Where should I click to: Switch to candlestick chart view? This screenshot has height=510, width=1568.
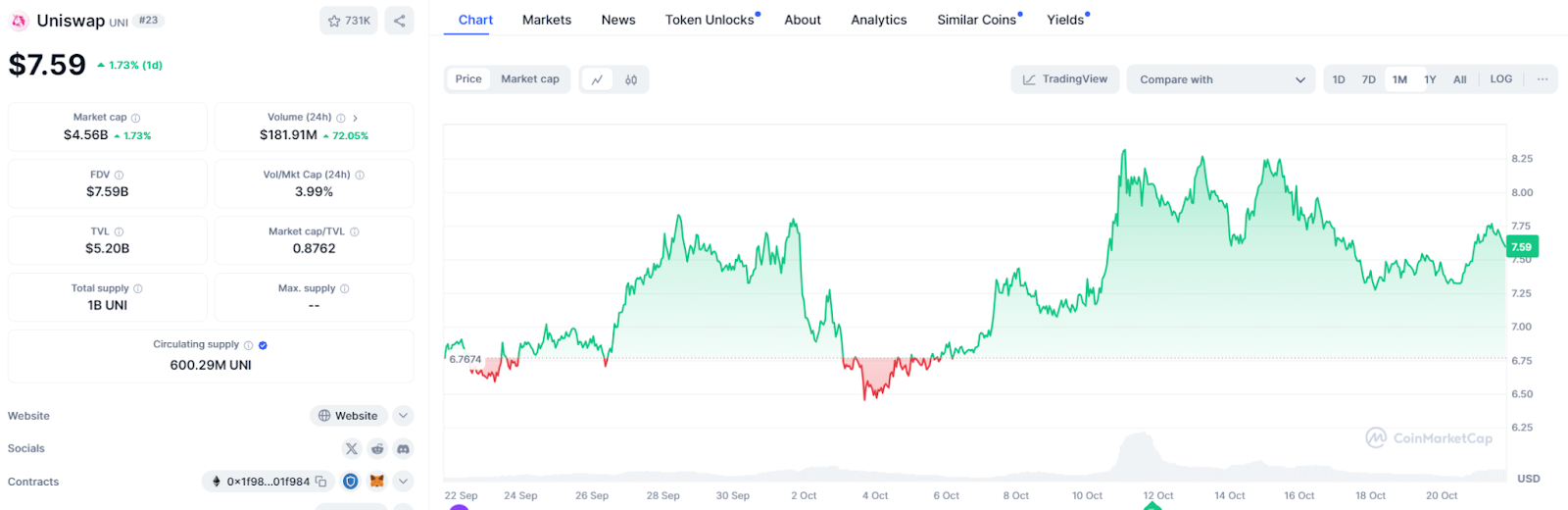[x=631, y=79]
